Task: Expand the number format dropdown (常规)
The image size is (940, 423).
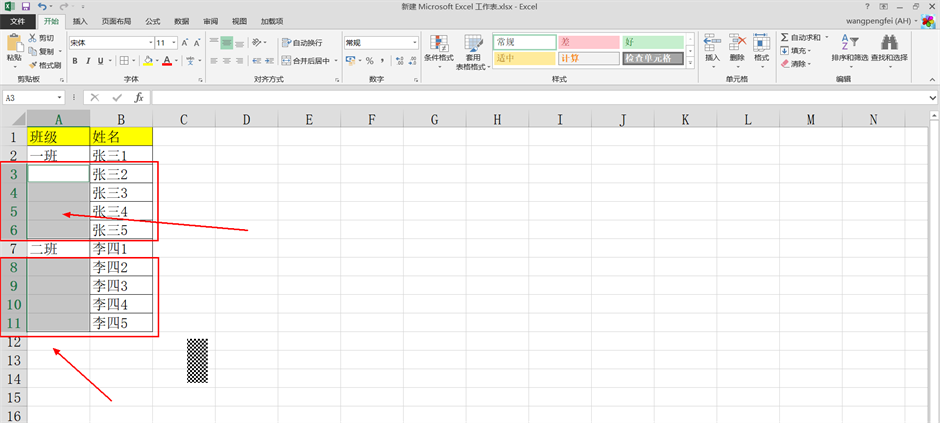Action: [x=415, y=43]
